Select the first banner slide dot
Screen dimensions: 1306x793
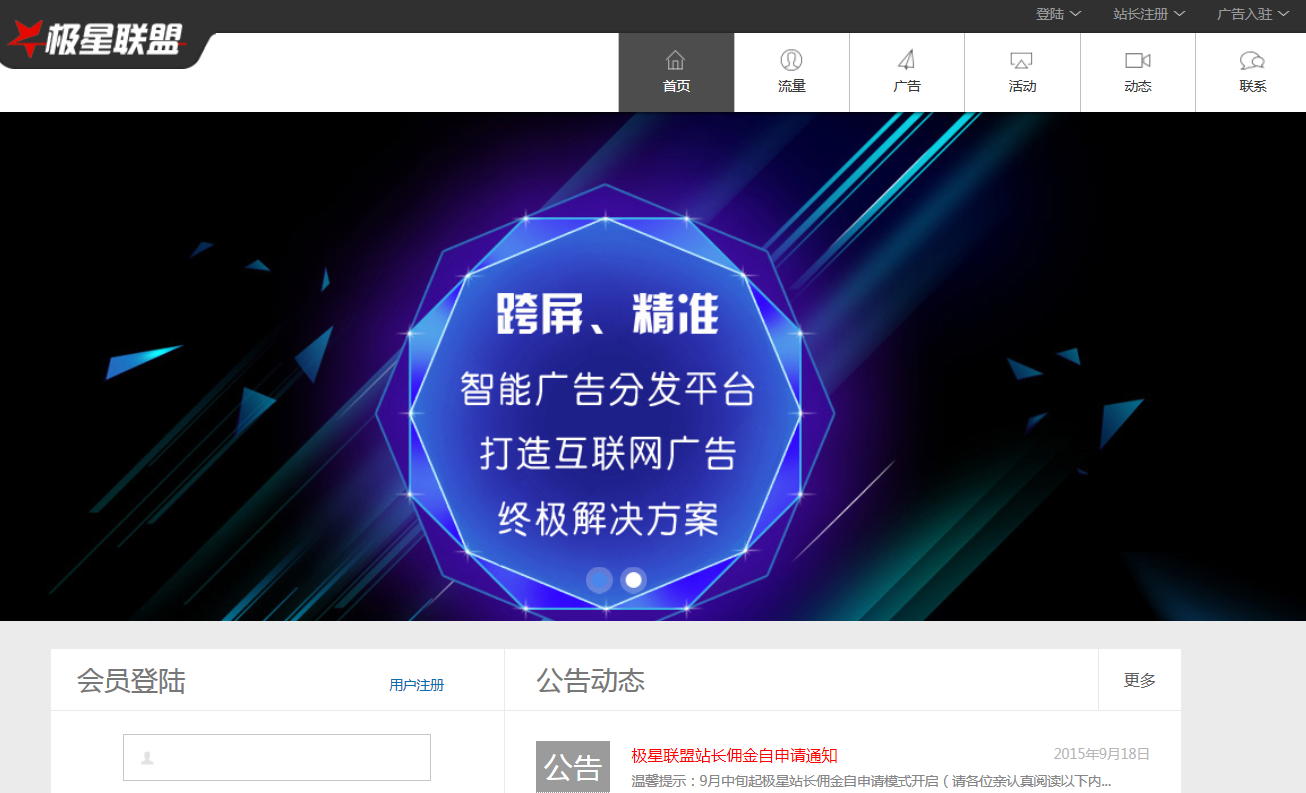(x=599, y=580)
